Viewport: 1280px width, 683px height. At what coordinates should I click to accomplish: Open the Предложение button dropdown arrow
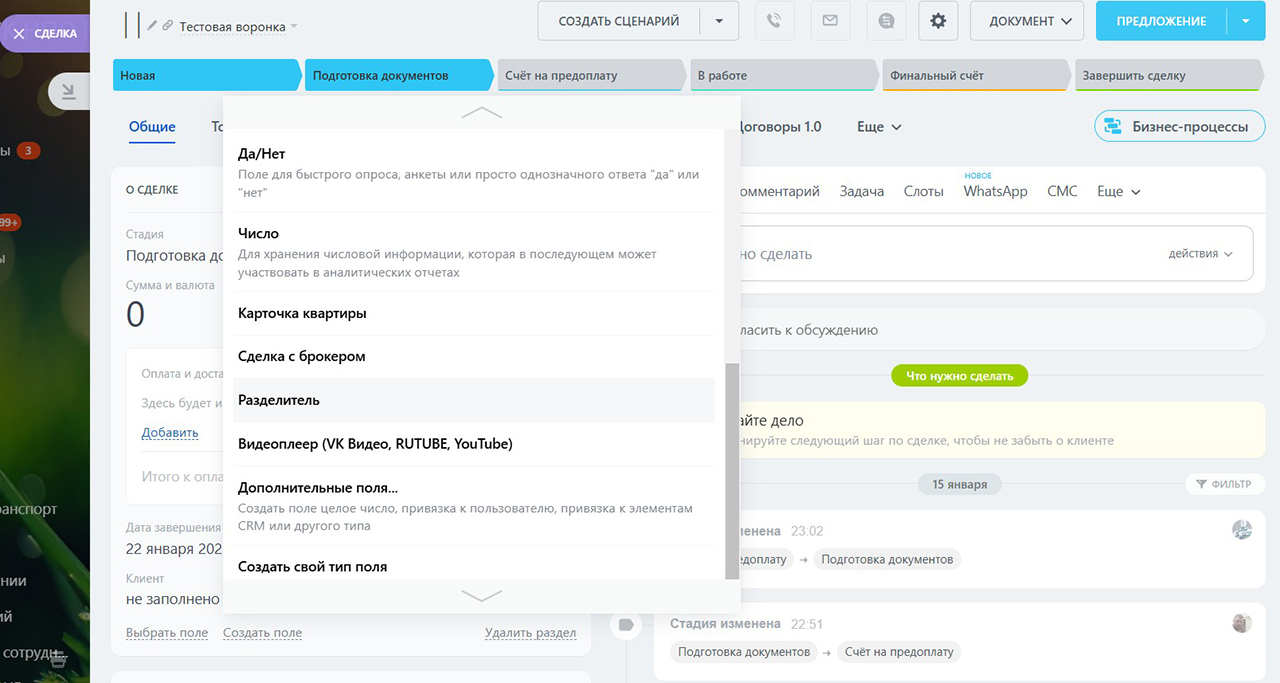click(x=1245, y=21)
